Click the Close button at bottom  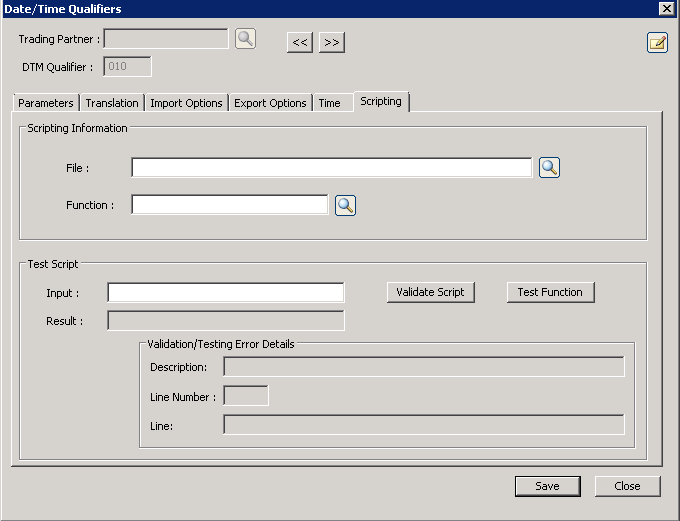tap(627, 486)
